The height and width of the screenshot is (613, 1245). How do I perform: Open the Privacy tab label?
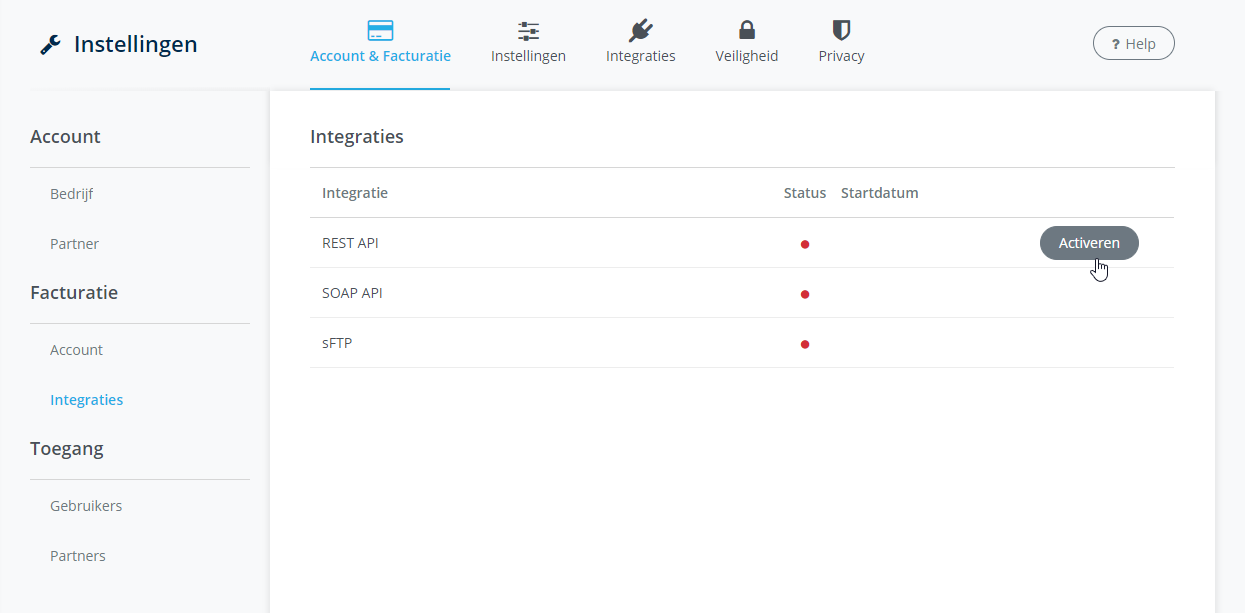[x=841, y=56]
